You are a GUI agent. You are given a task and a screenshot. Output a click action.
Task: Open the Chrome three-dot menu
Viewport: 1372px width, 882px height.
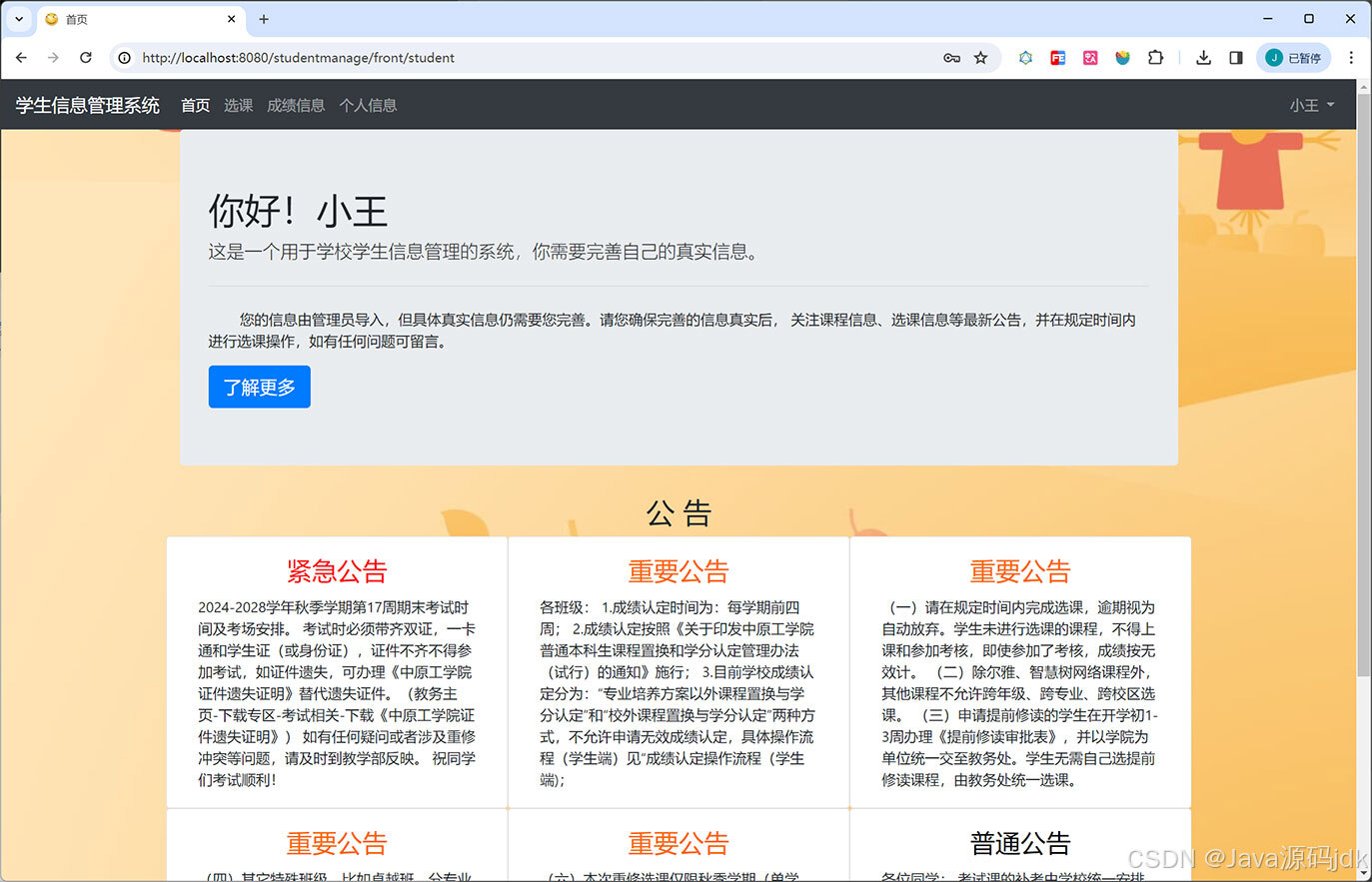(1351, 58)
